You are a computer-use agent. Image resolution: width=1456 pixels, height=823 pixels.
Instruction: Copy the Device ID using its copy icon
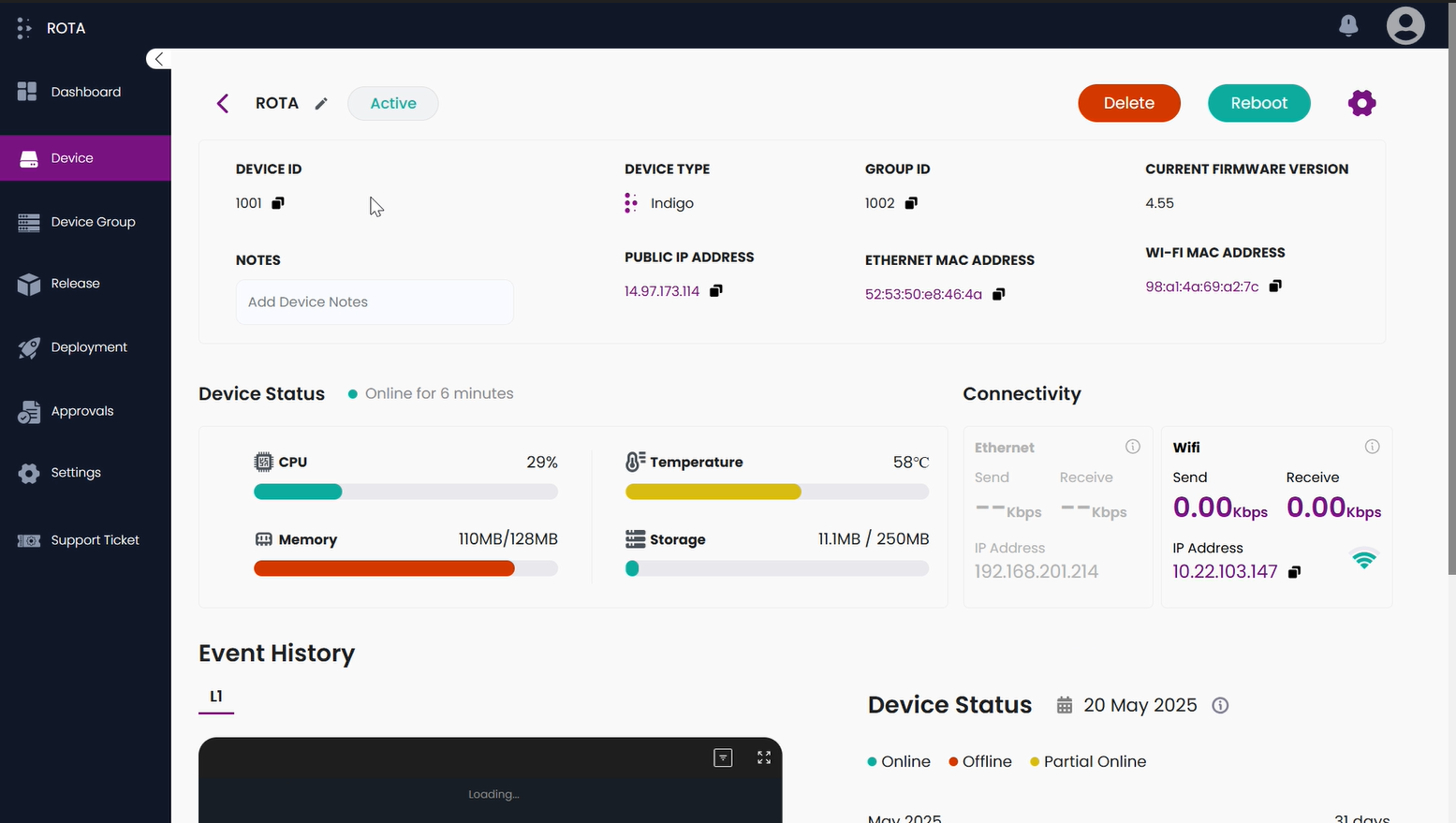(x=278, y=202)
